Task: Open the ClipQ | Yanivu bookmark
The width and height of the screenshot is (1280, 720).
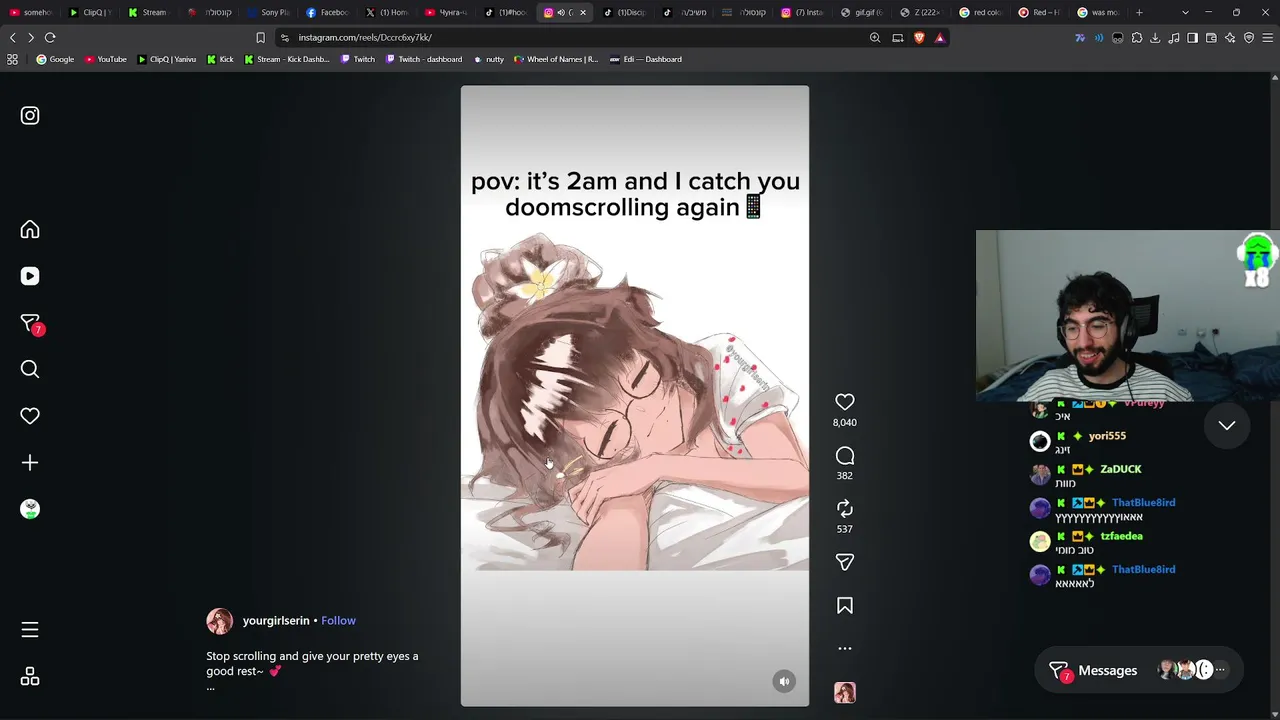Action: click(166, 59)
